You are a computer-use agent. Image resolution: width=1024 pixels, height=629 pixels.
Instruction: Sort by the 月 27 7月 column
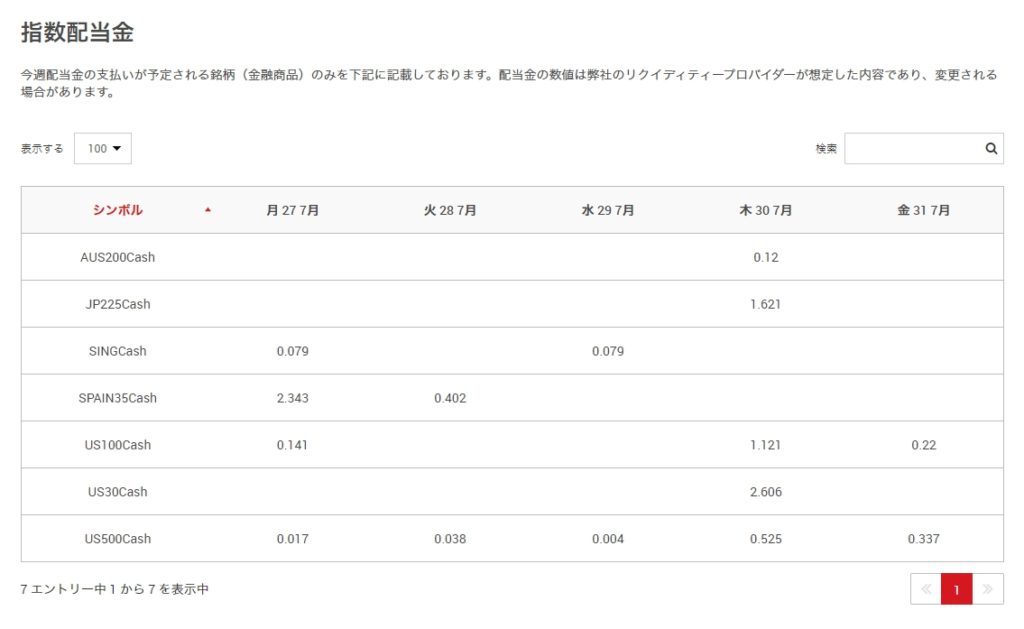pyautogui.click(x=290, y=210)
